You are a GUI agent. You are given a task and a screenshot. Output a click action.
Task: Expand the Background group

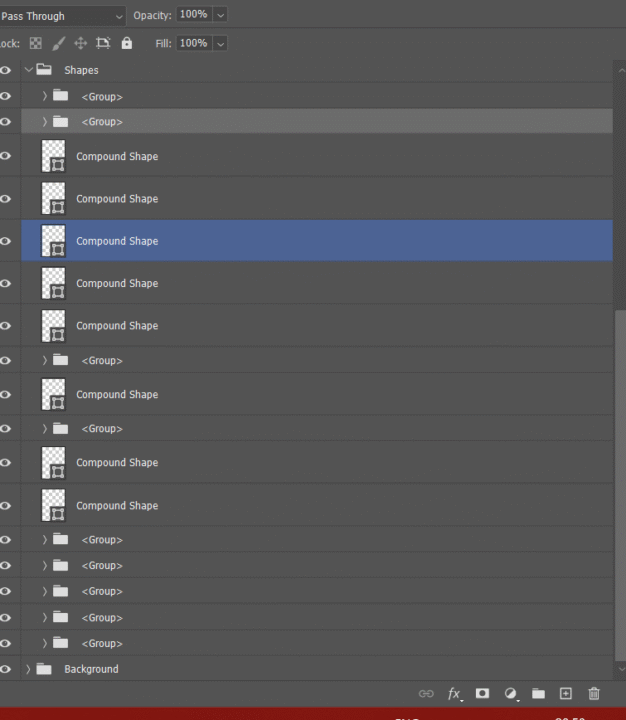(x=28, y=669)
